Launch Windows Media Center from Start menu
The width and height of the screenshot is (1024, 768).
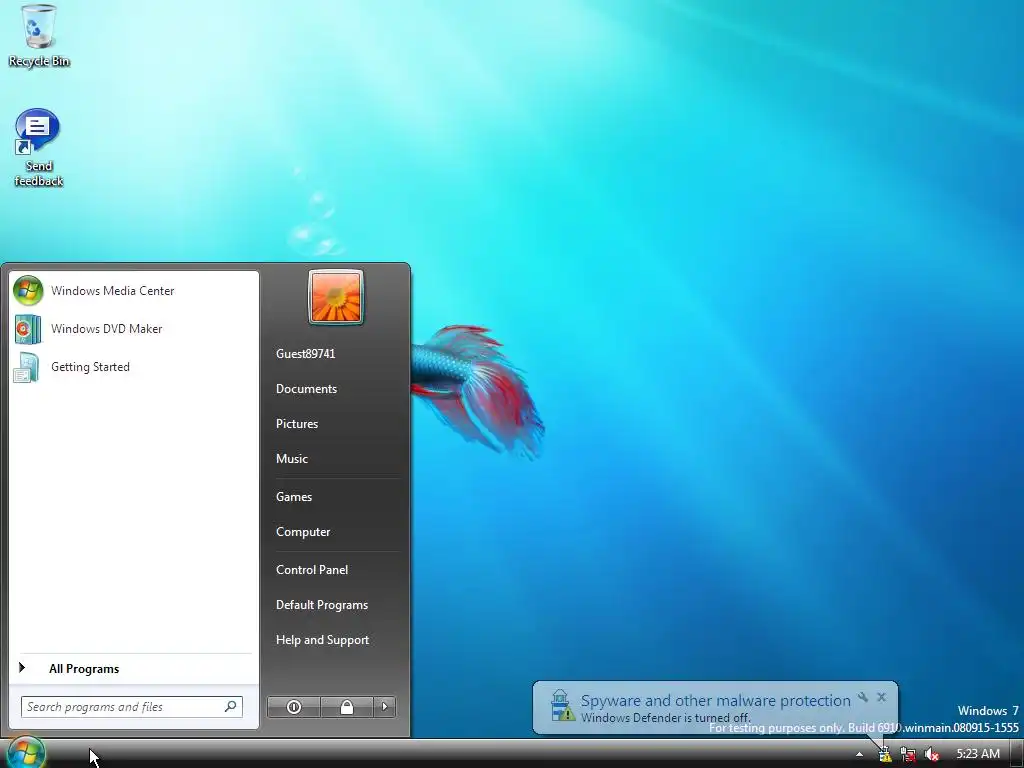tap(134, 291)
